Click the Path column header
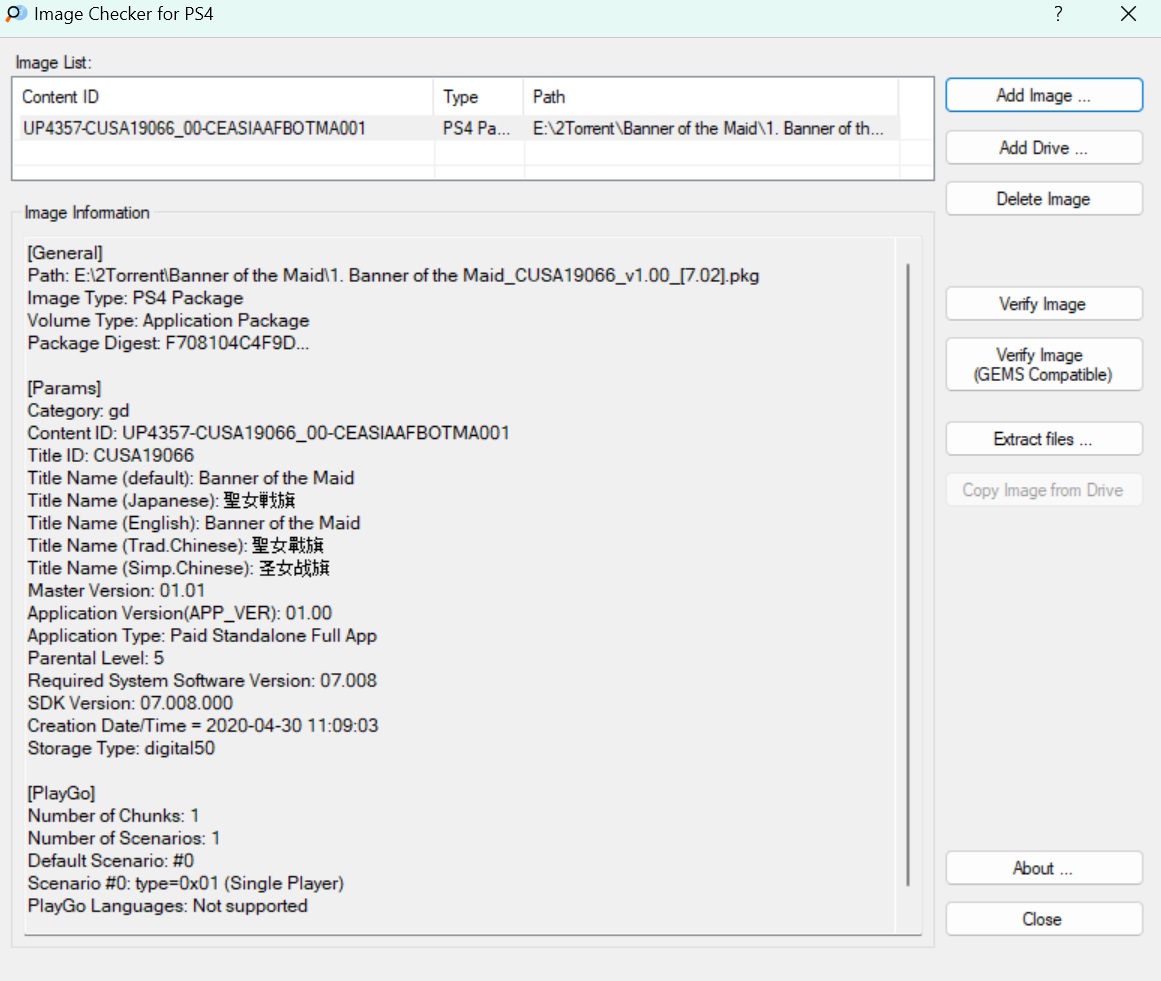This screenshot has height=981, width=1161. coord(710,97)
